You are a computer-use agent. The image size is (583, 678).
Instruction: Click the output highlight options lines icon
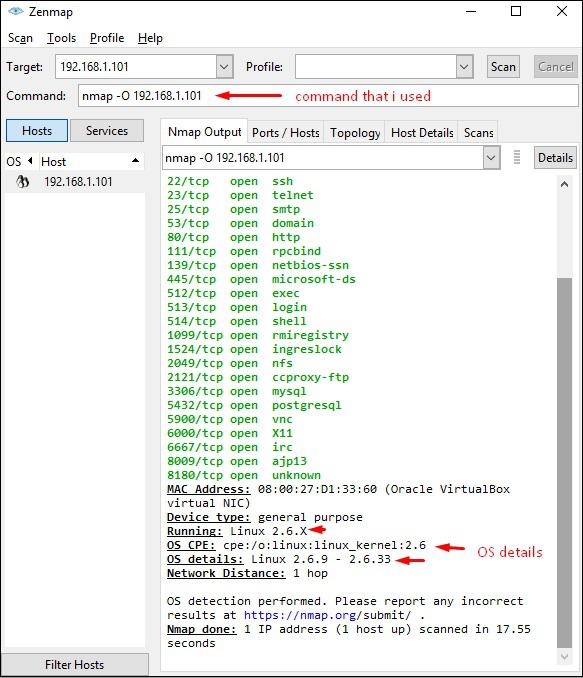(516, 157)
